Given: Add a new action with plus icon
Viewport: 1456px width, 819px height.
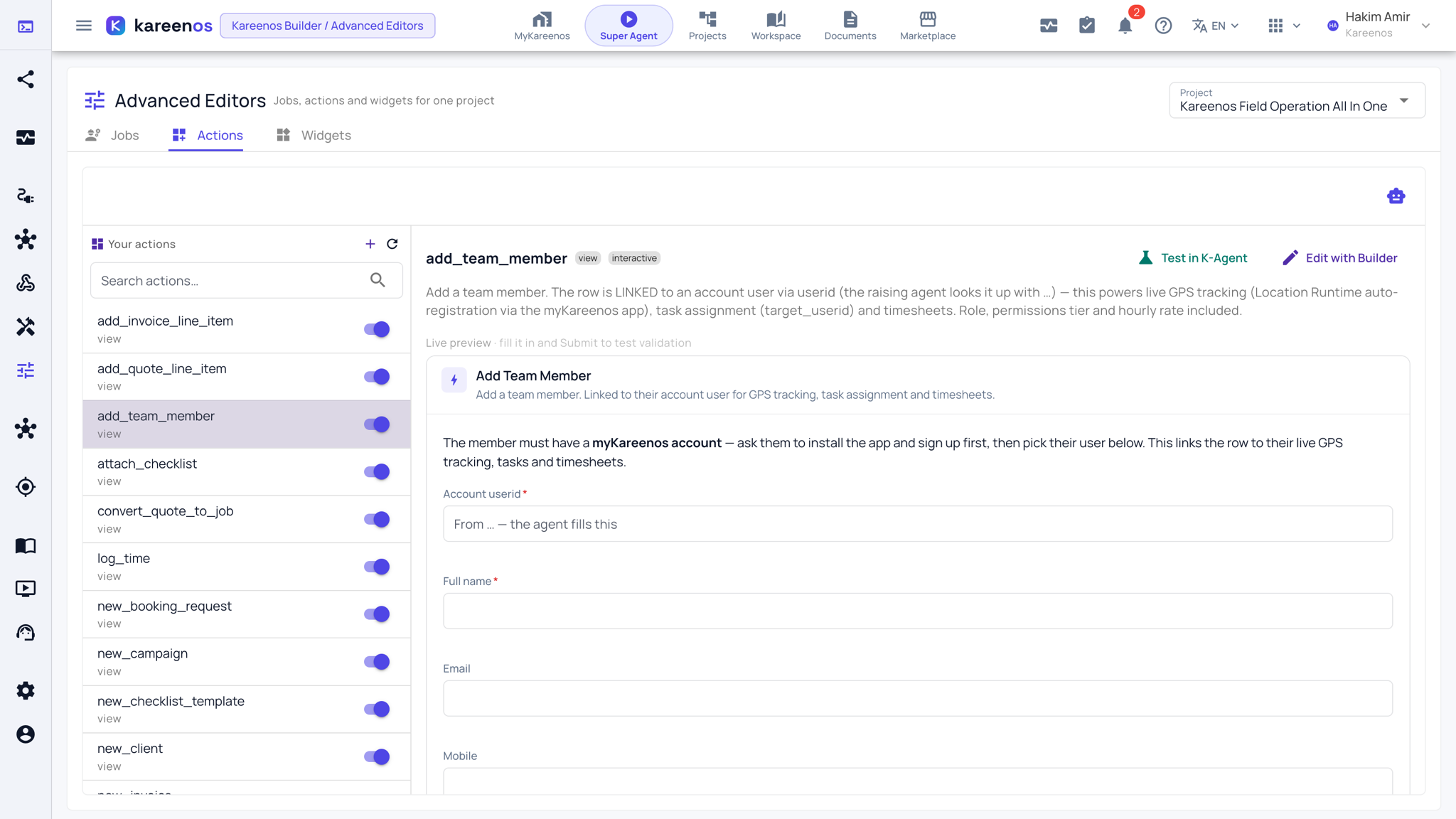Looking at the screenshot, I should pyautogui.click(x=370, y=244).
